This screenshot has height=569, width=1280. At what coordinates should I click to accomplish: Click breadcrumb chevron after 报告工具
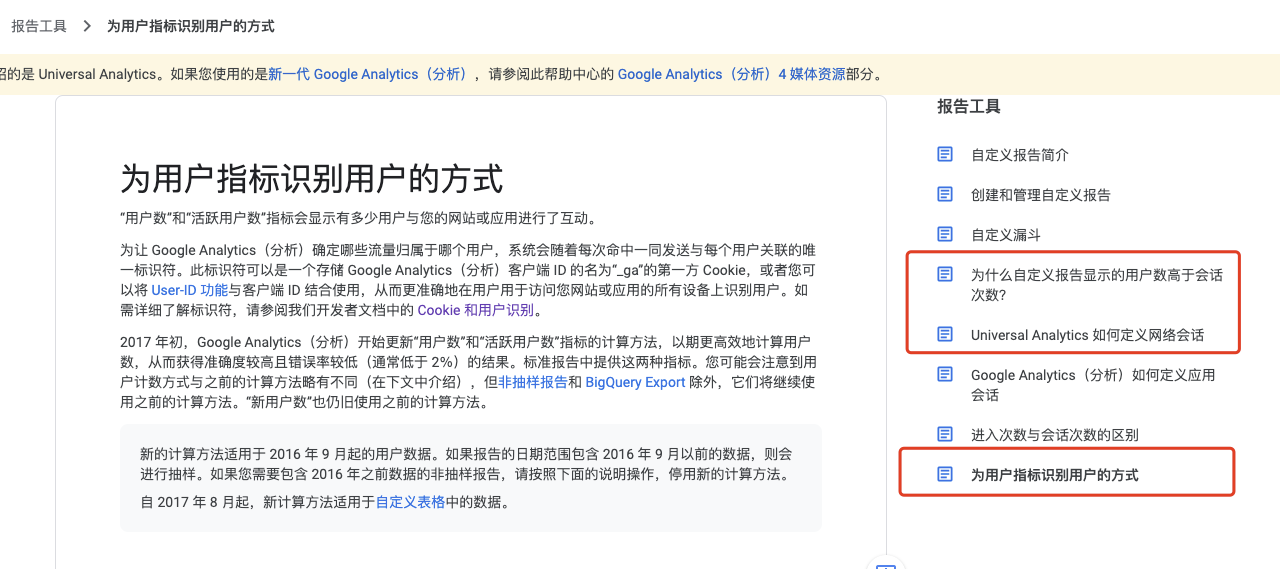(87, 26)
